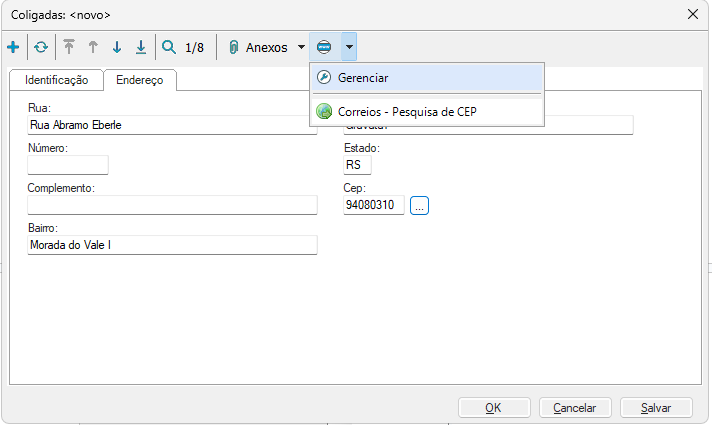Go to the first record arrow
The height and width of the screenshot is (425, 712).
69,47
